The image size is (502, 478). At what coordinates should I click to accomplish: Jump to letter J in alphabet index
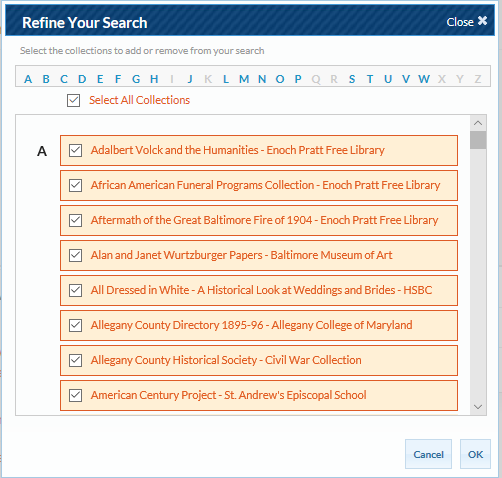pos(190,79)
